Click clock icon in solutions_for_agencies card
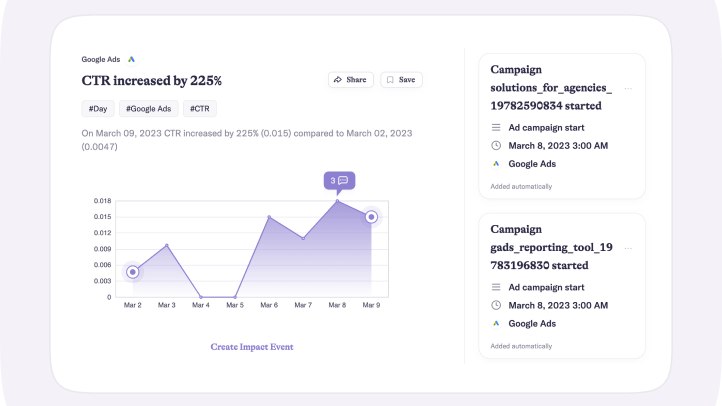Image resolution: width=722 pixels, height=406 pixels. tap(496, 146)
